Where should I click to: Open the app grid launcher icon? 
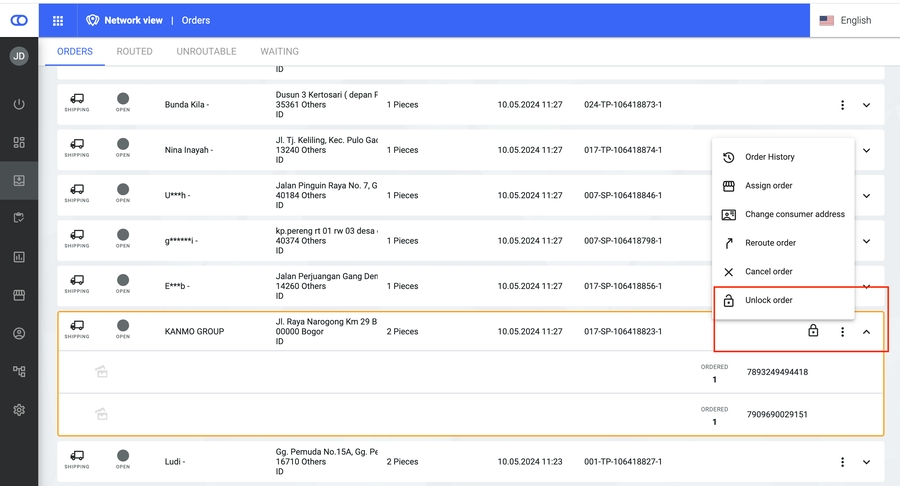(x=58, y=20)
